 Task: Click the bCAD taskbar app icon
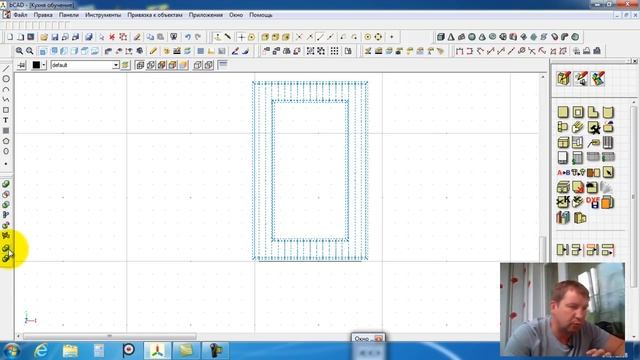tap(158, 351)
